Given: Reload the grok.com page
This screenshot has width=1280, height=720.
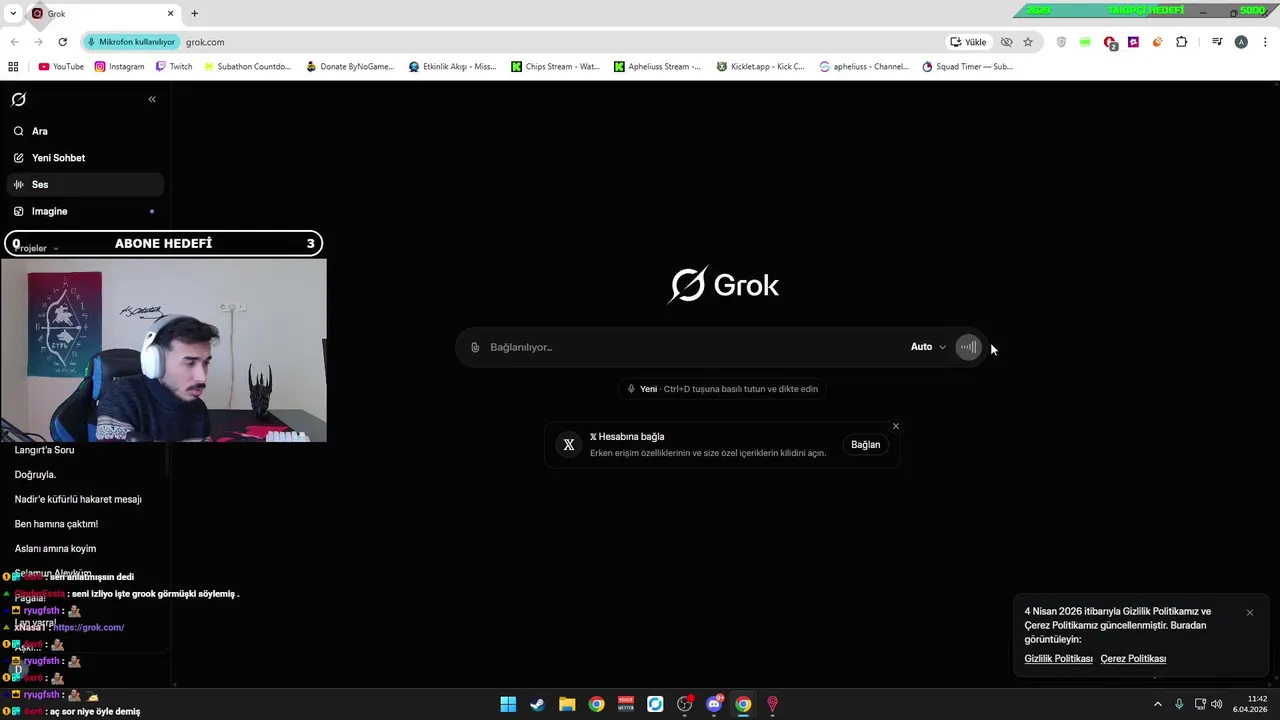Looking at the screenshot, I should pos(62,42).
